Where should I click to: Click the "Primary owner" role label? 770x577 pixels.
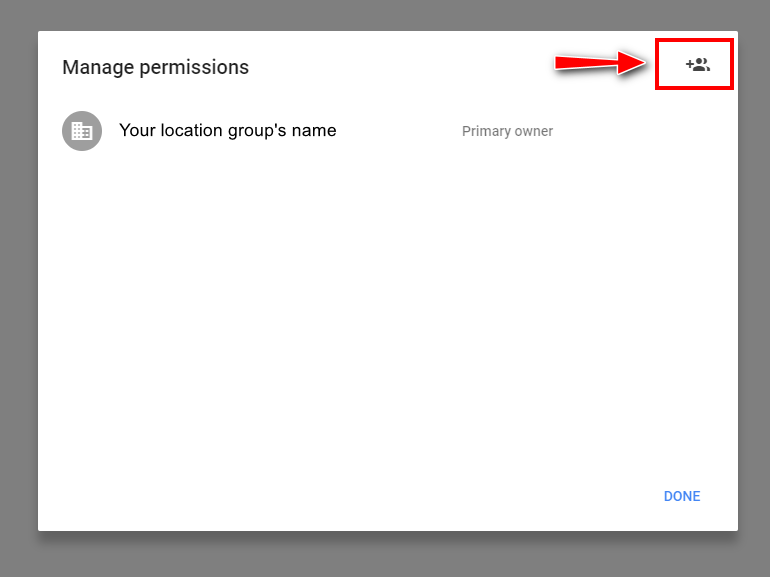click(x=507, y=131)
